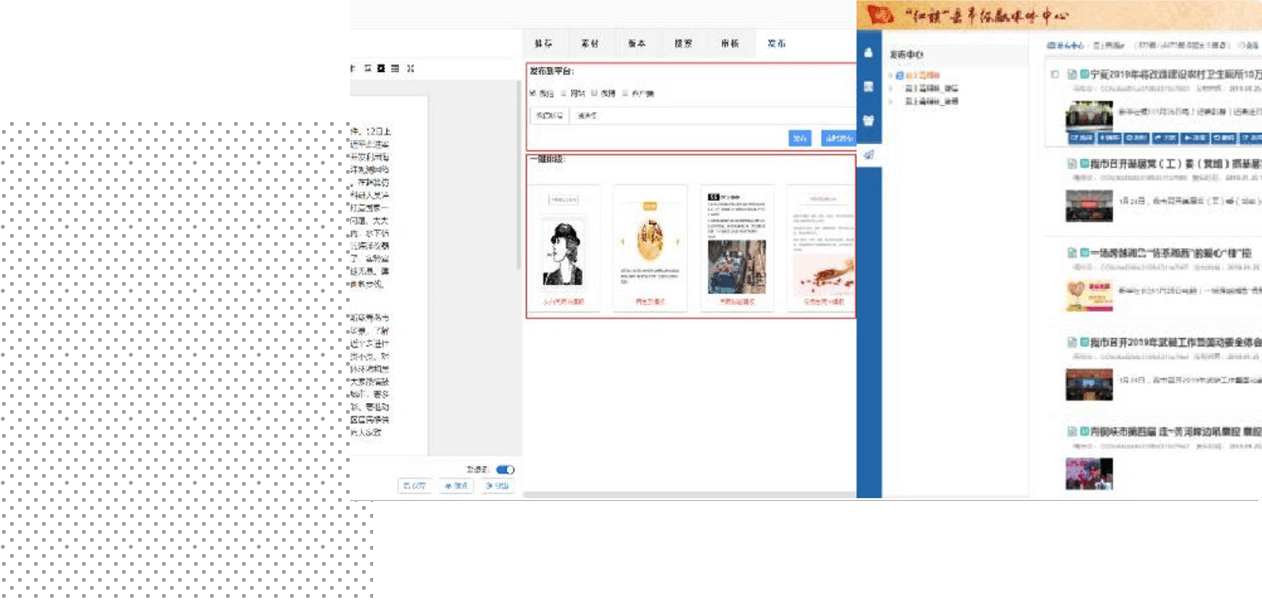The width and height of the screenshot is (1262, 600).
Task: Tick the checkbox beside the first news item
Action: pyautogui.click(x=1054, y=75)
